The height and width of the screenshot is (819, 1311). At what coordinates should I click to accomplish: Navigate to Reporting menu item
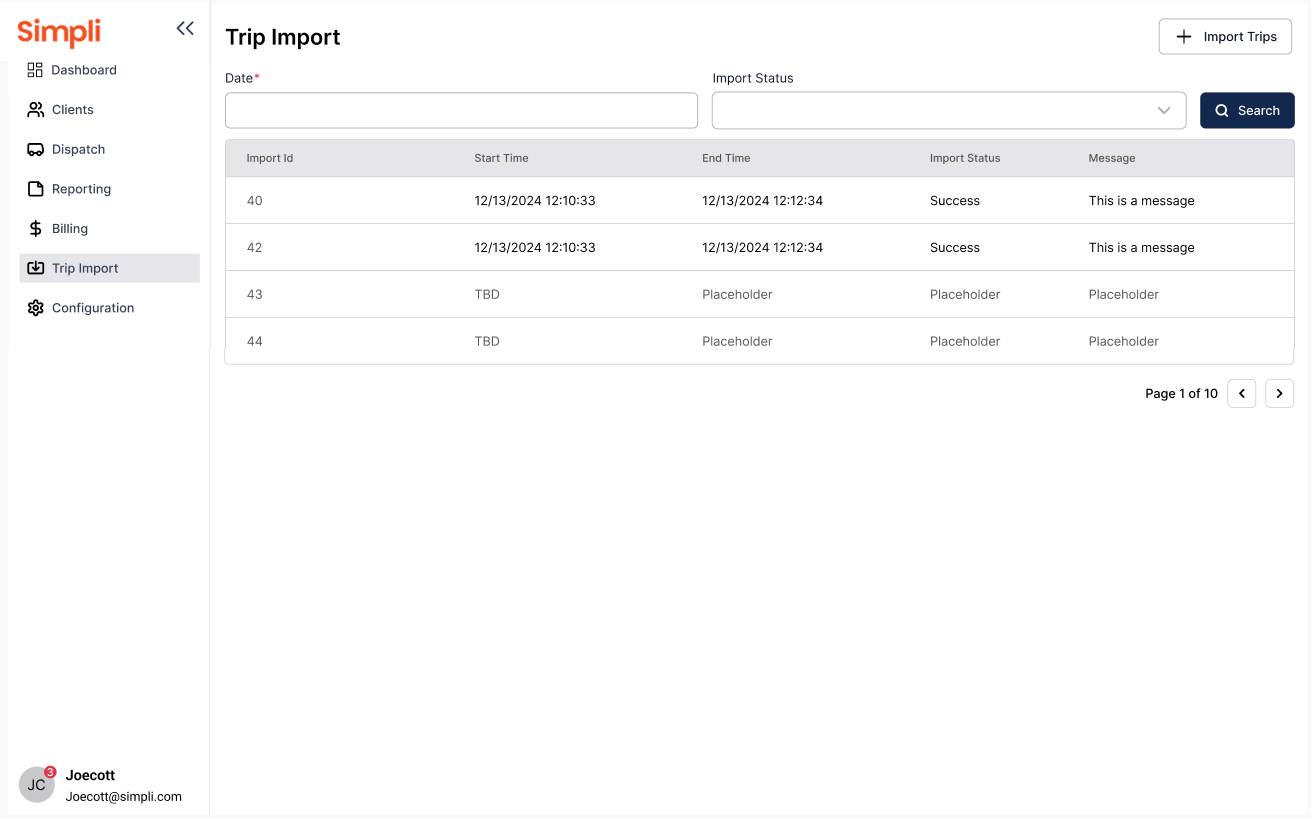click(81, 189)
